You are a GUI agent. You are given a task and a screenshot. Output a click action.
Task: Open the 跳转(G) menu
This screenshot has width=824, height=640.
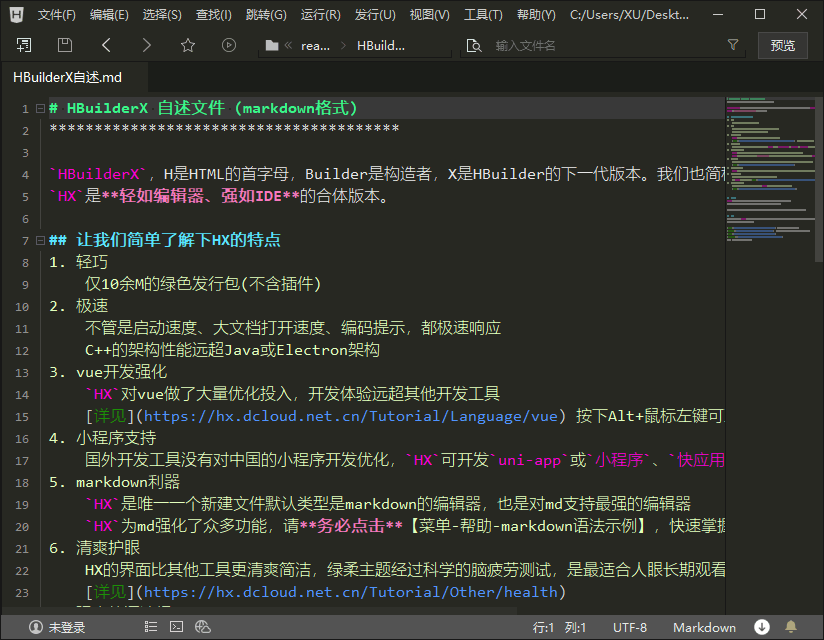click(x=266, y=15)
